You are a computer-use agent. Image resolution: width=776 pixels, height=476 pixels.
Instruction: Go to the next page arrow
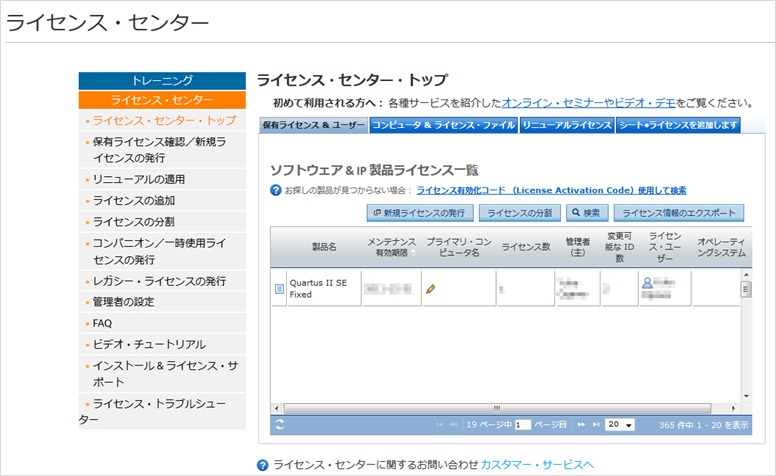tap(582, 425)
